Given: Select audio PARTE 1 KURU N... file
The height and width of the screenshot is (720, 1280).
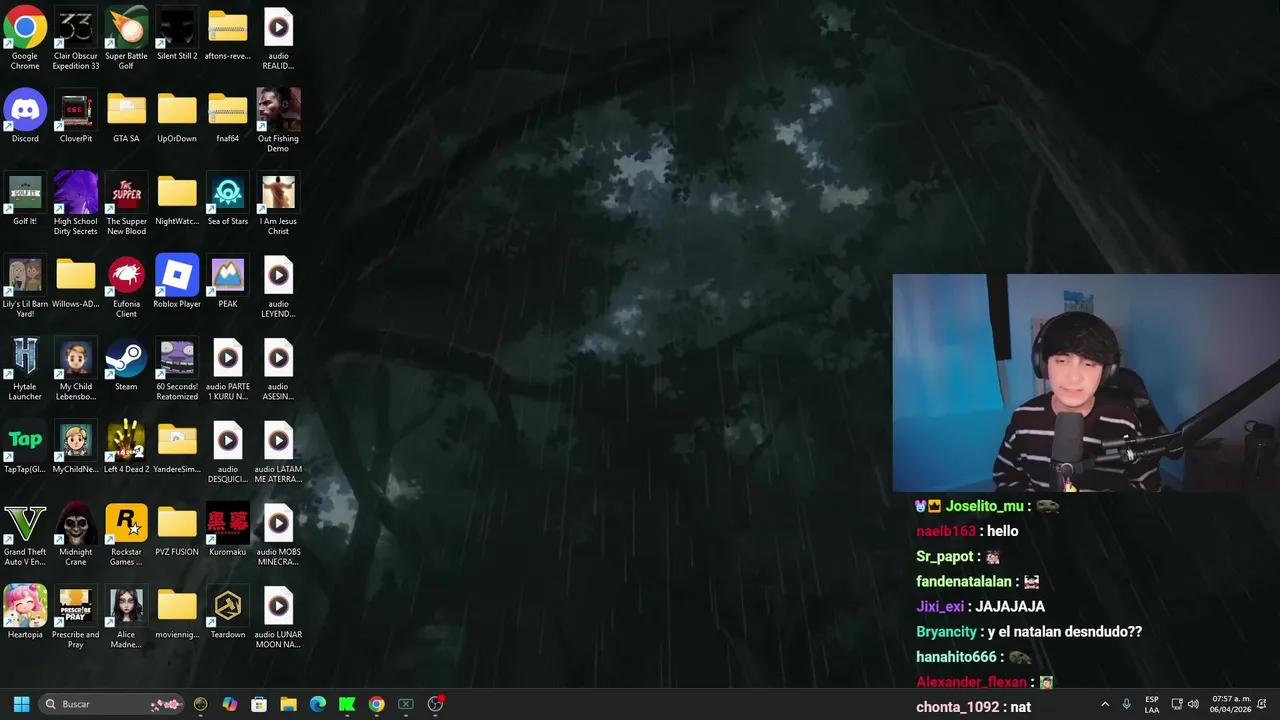Looking at the screenshot, I should coord(227,370).
